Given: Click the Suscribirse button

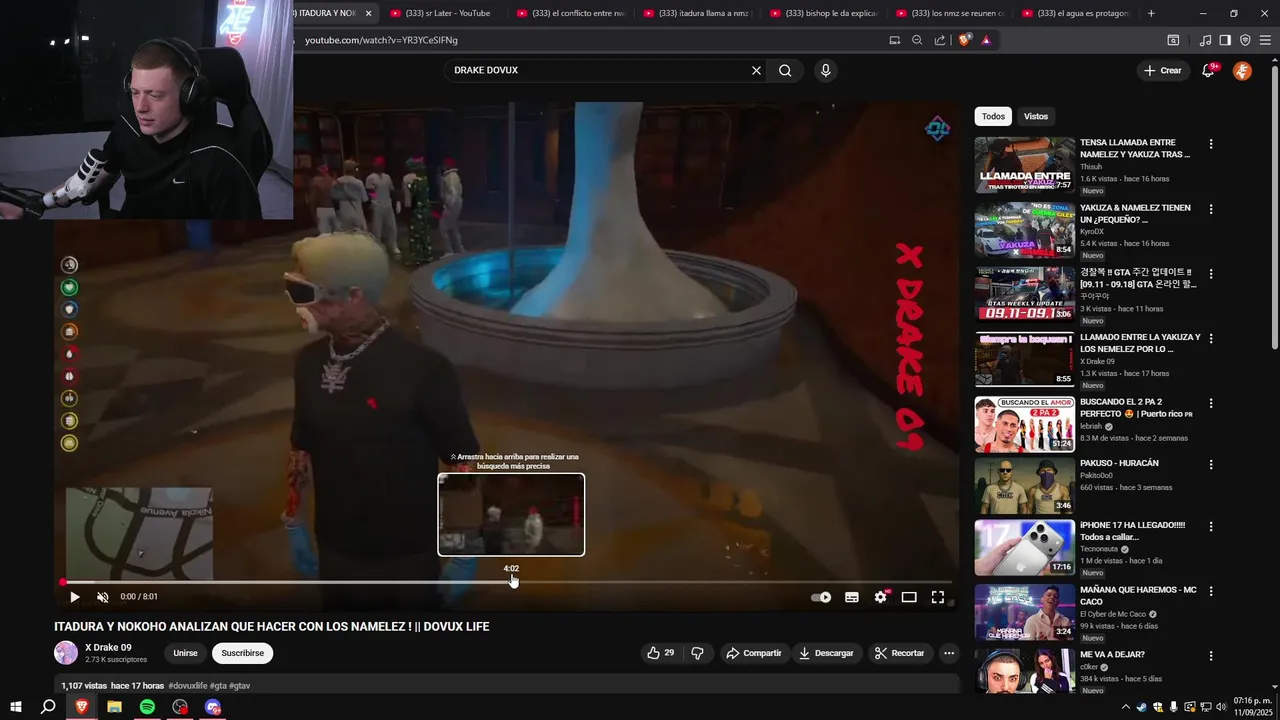Looking at the screenshot, I should click(242, 653).
